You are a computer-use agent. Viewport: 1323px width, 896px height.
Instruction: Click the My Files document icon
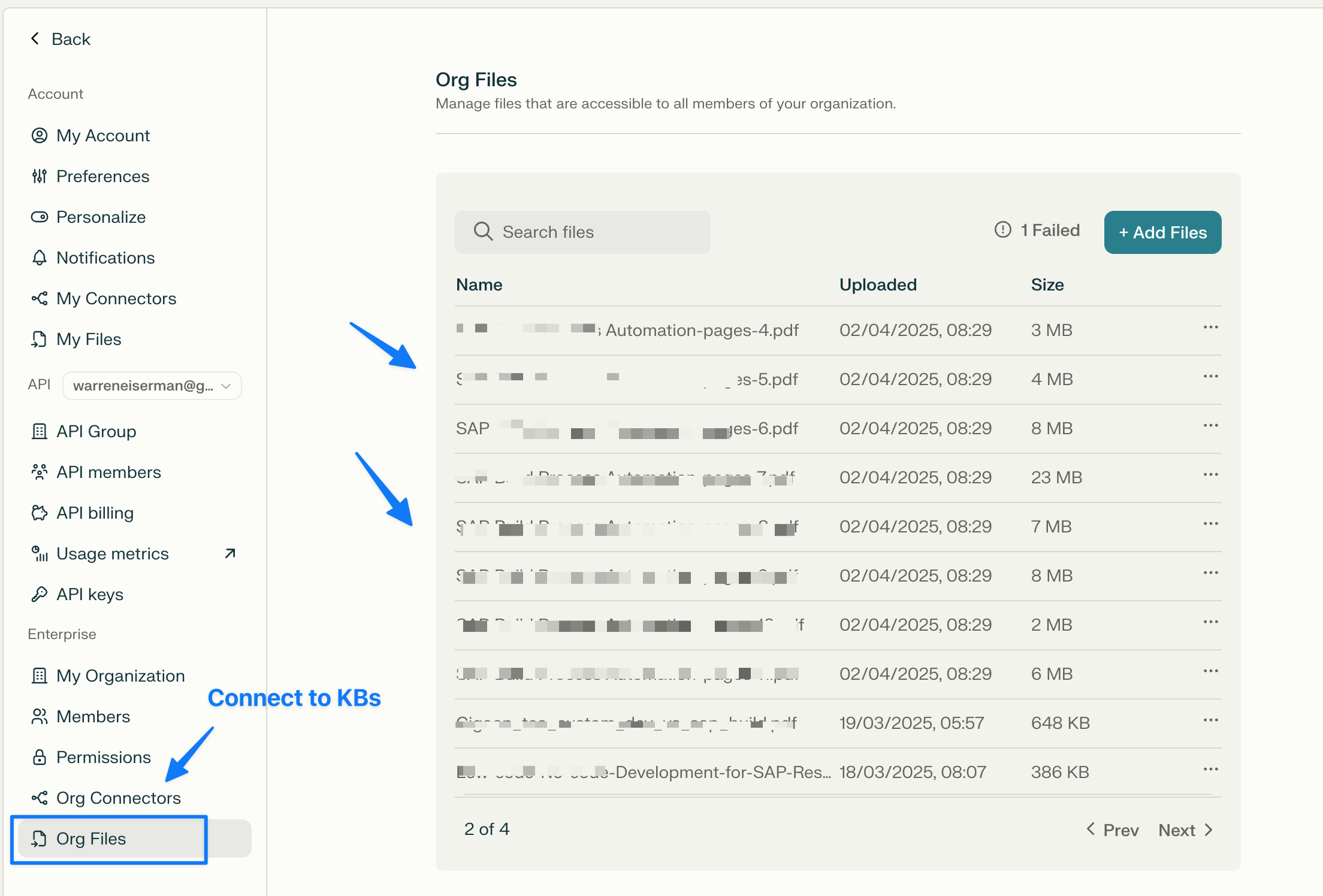coord(40,339)
